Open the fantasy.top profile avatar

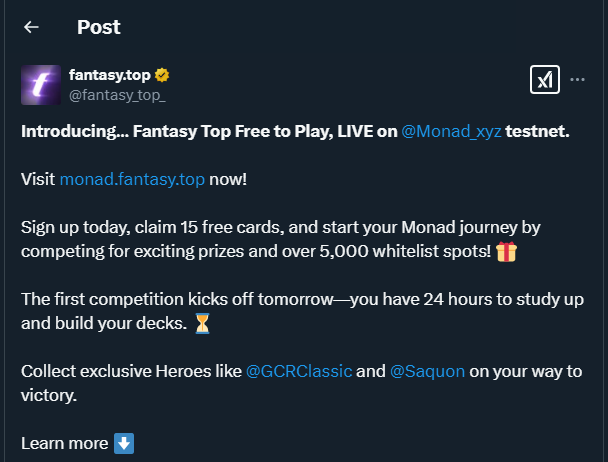pos(40,84)
